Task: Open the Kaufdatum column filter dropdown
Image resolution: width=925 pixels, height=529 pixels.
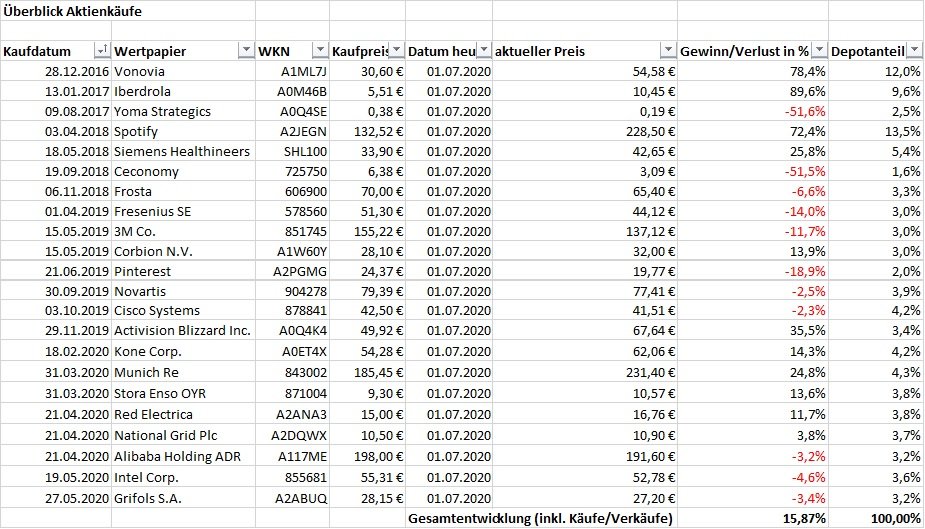Action: (x=102, y=51)
